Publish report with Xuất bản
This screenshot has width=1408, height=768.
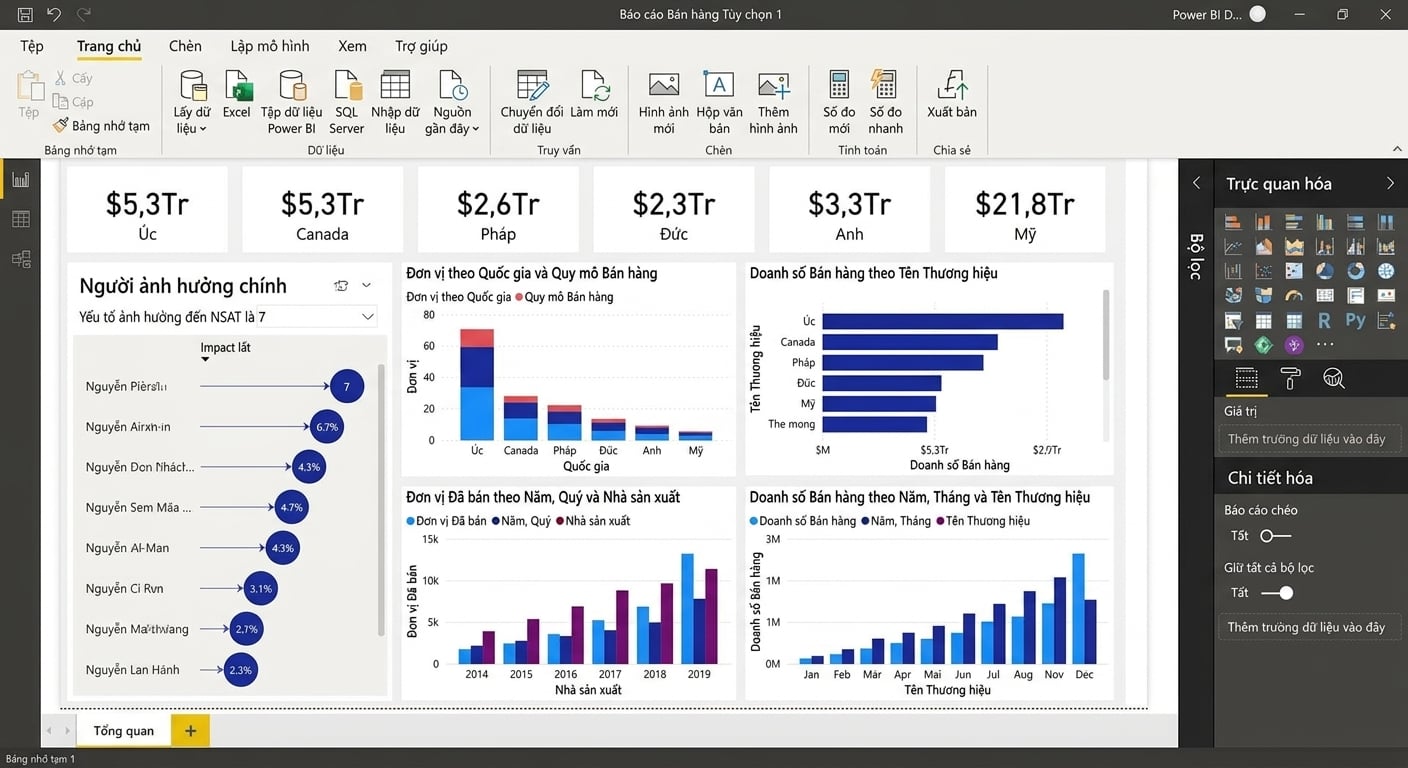[x=952, y=95]
